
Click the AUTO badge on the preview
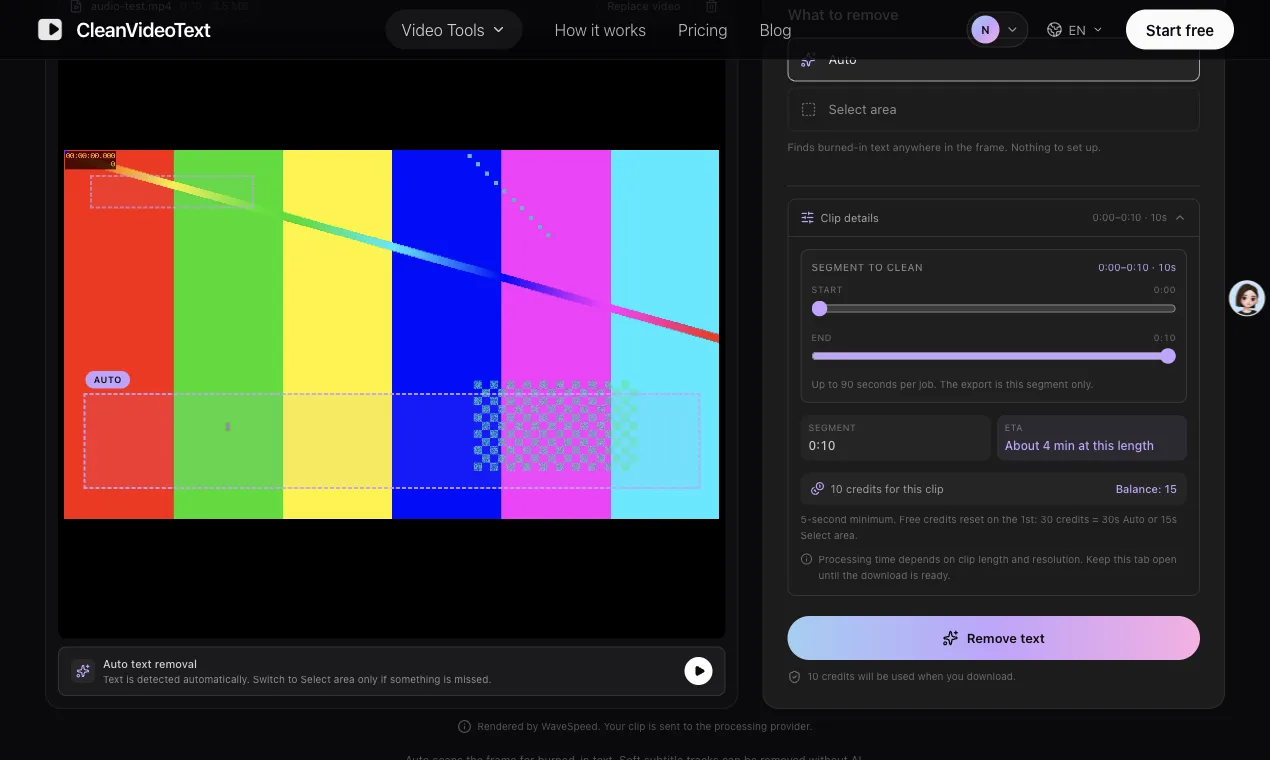click(x=108, y=380)
